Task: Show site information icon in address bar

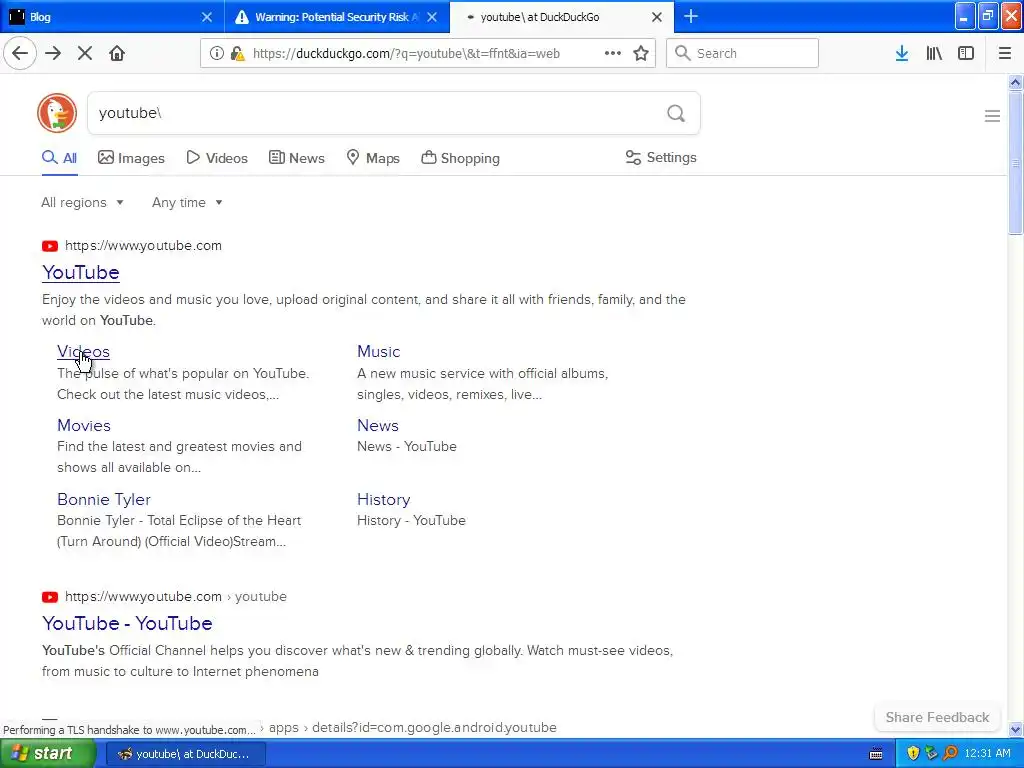Action: coord(216,54)
